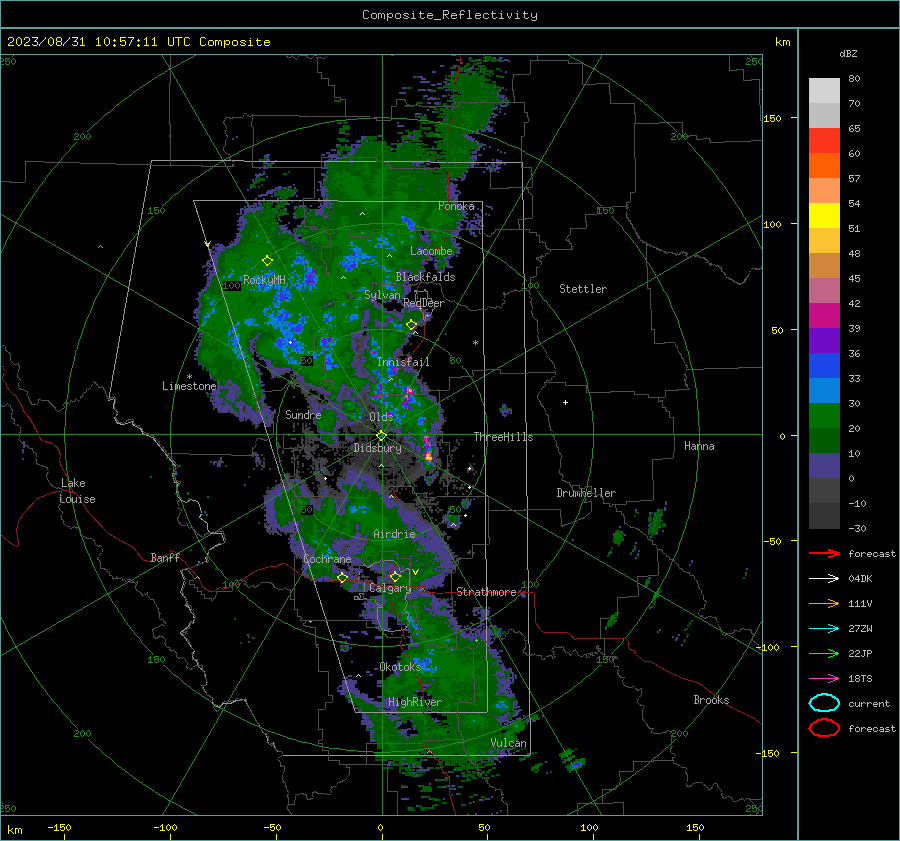
Task: Click the yellow diamond marker above RockyMH
Action: click(x=267, y=261)
